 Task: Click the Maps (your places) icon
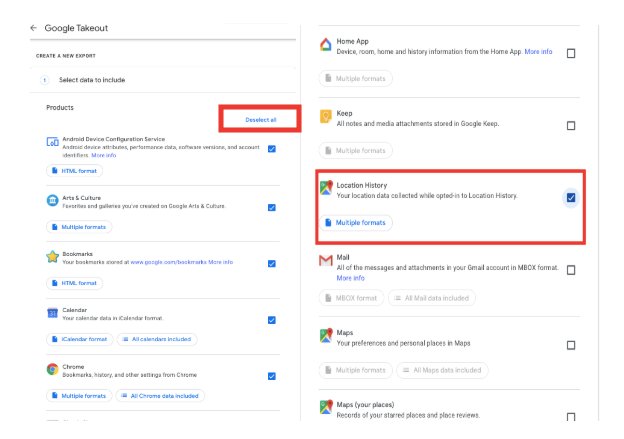326,407
